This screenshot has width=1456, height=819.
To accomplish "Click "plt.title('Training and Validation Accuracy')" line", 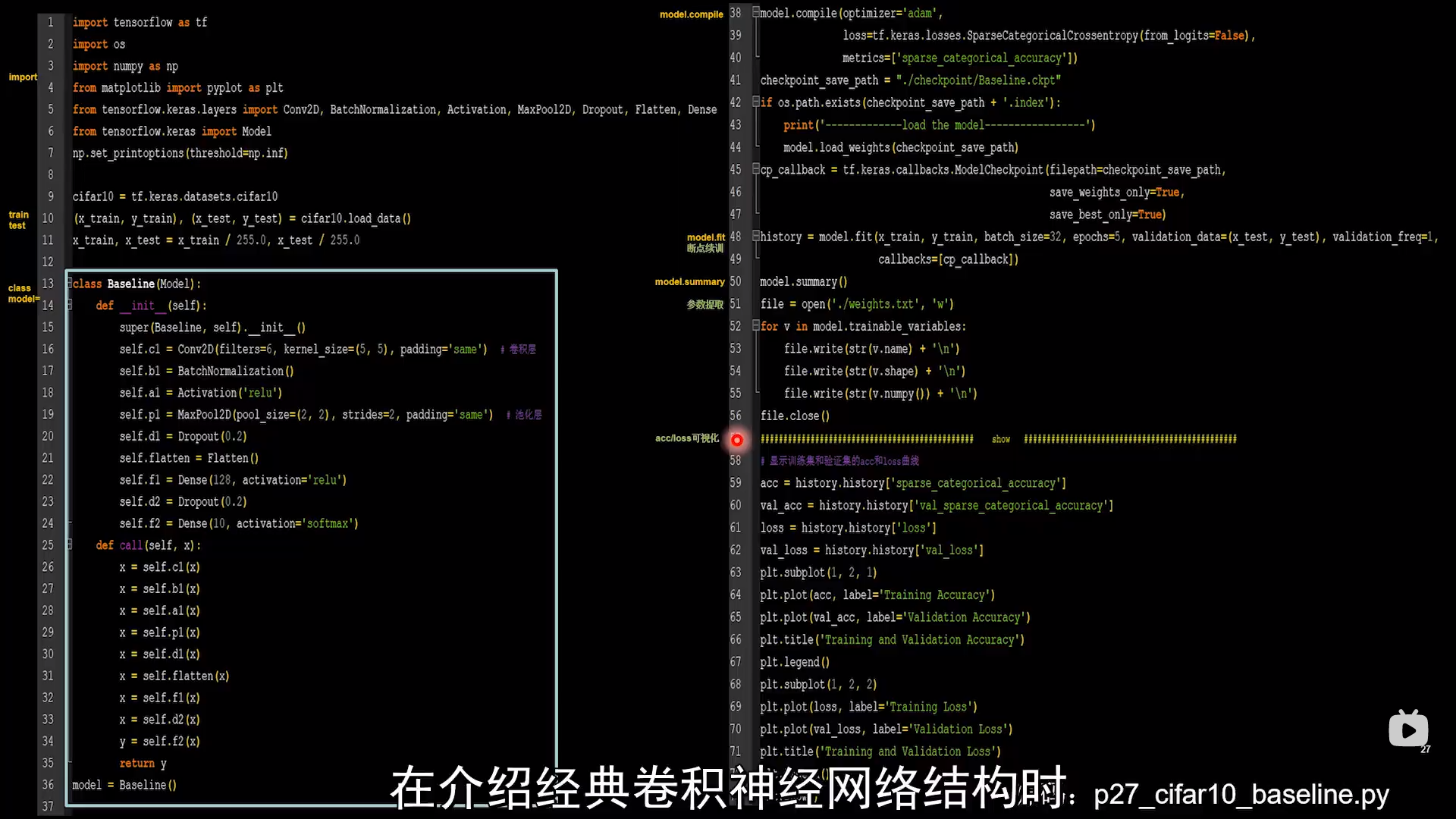I will point(893,639).
